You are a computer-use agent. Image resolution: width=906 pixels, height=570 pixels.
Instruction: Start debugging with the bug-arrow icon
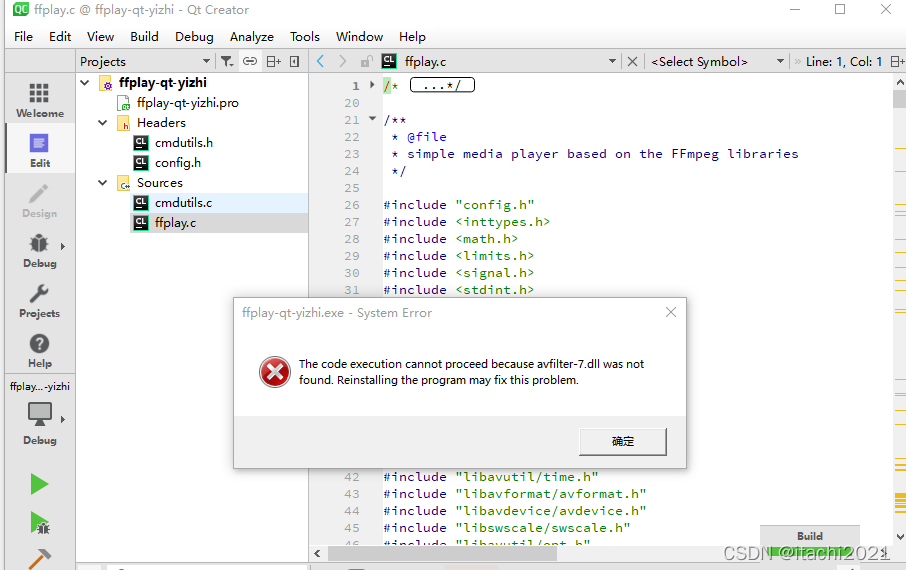click(x=39, y=524)
